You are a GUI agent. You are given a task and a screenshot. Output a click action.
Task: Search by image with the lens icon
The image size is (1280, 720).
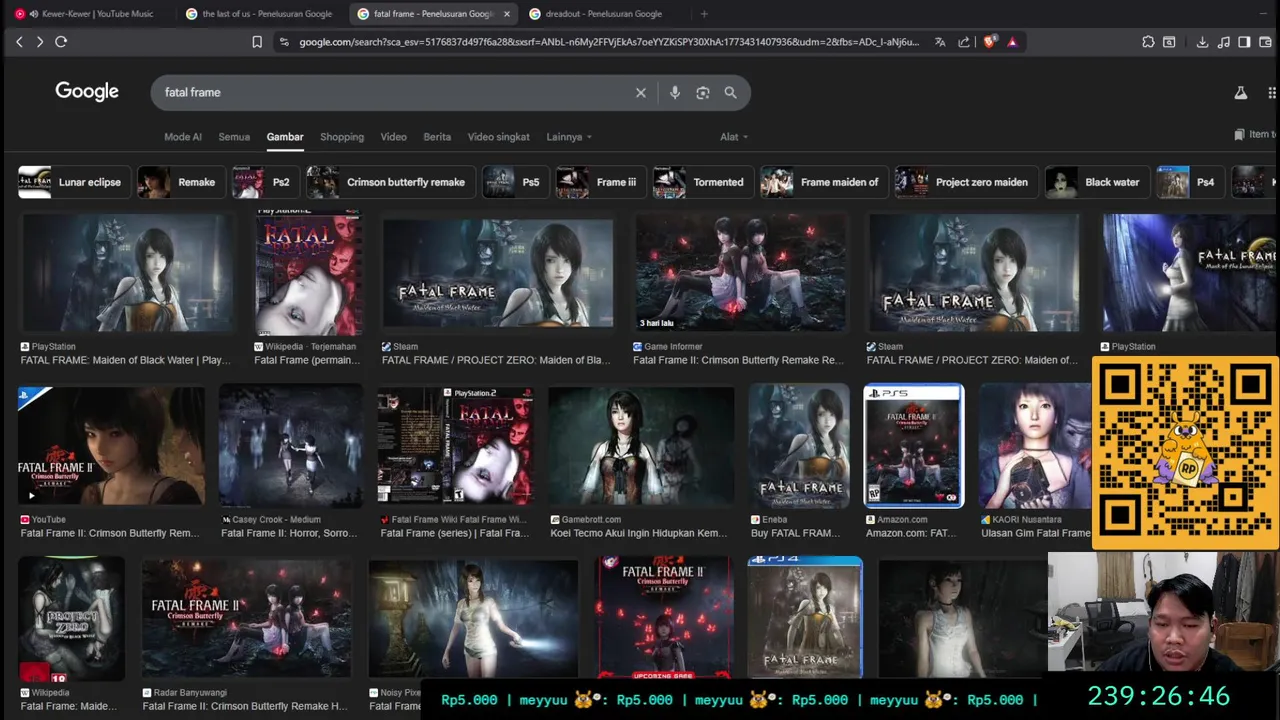pyautogui.click(x=703, y=93)
